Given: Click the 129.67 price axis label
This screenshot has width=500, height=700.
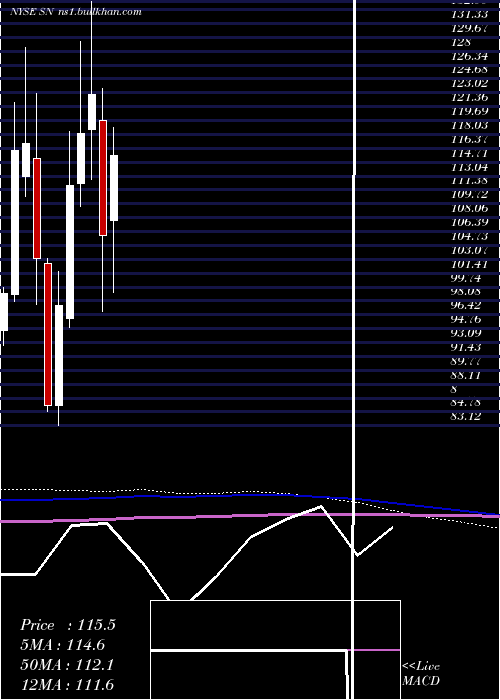Looking at the screenshot, I should 470,28.
